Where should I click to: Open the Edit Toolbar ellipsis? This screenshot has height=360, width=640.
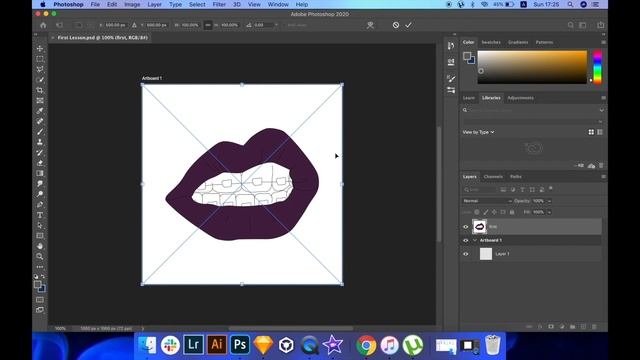coord(40,267)
